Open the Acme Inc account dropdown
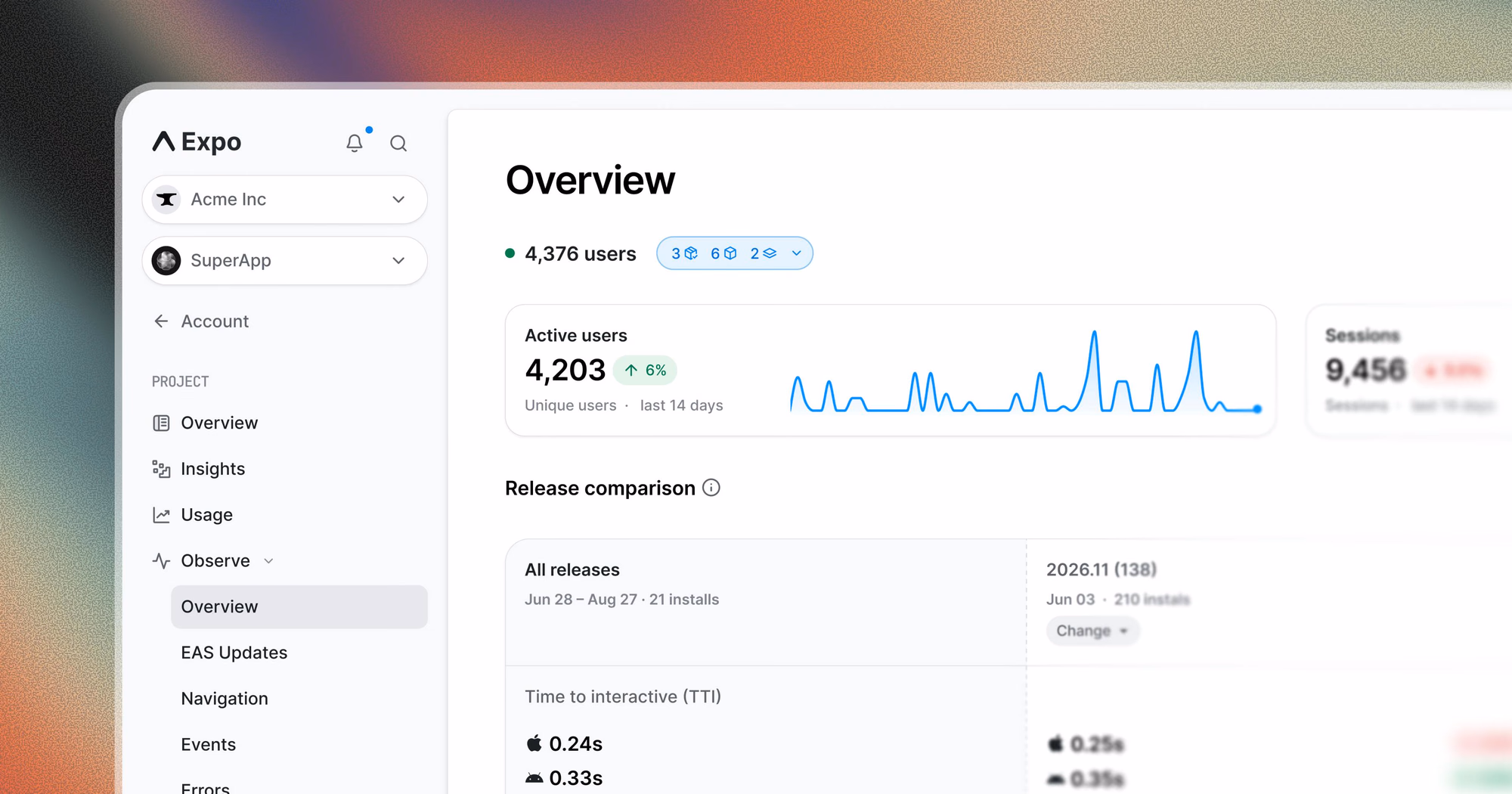Screen dimensions: 1512x794 click(285, 200)
